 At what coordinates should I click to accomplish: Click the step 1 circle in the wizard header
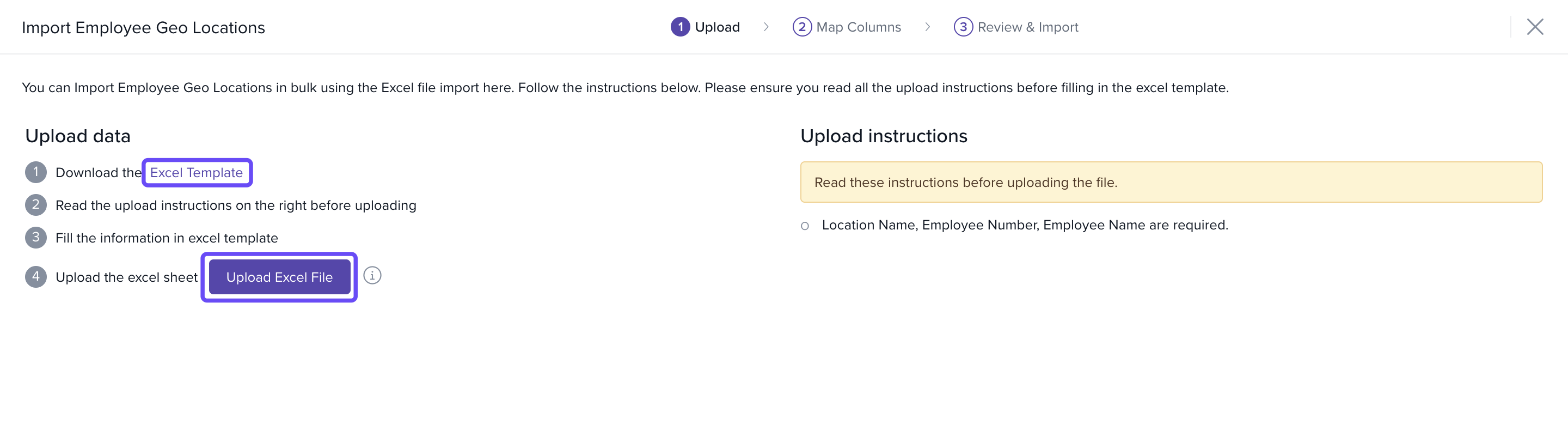tap(680, 27)
